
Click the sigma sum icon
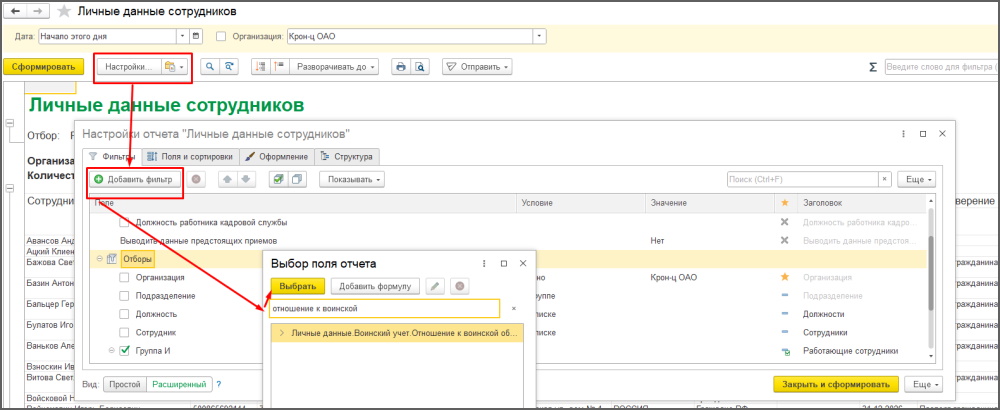click(873, 67)
